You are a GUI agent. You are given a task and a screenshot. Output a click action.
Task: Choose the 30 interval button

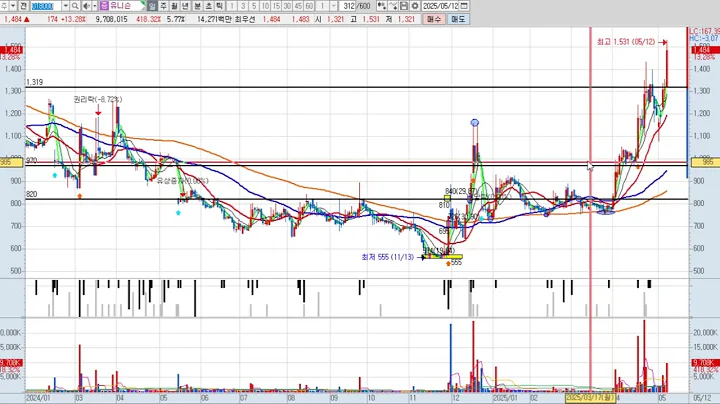coord(287,6)
